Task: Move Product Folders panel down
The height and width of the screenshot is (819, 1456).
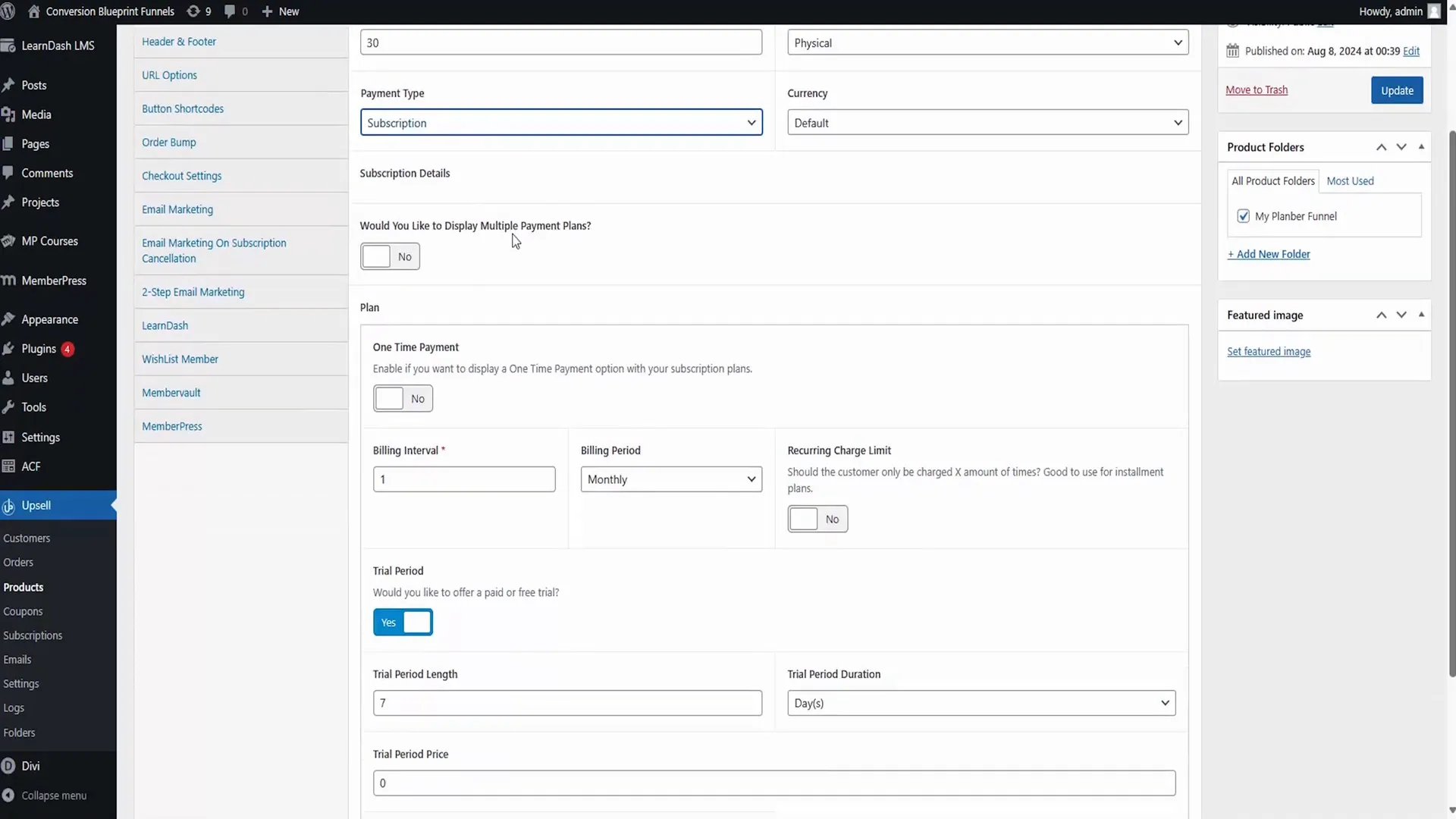Action: 1401,147
